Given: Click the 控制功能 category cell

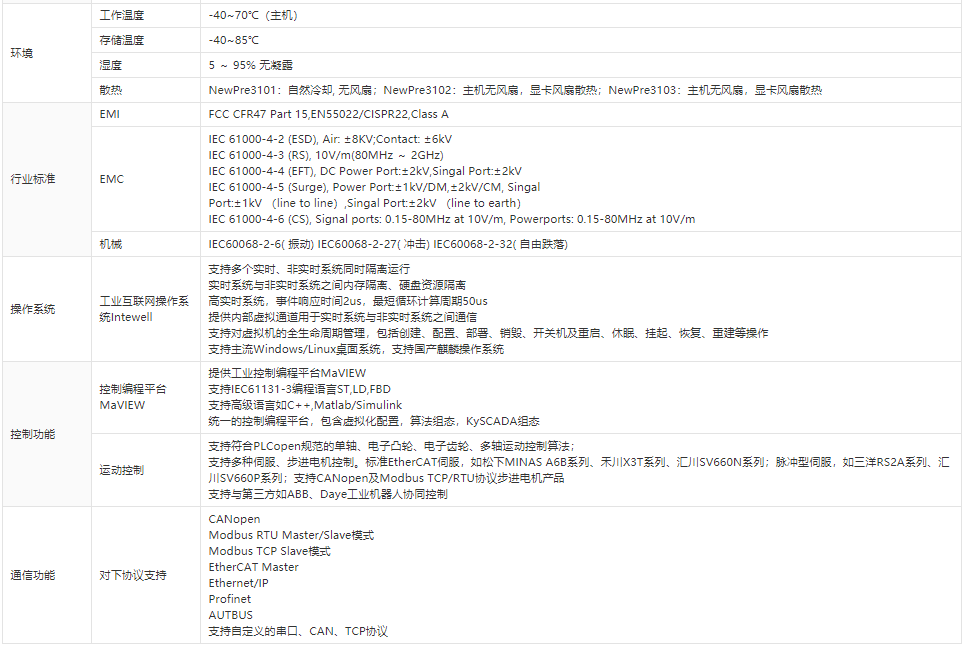Looking at the screenshot, I should pyautogui.click(x=33, y=435).
